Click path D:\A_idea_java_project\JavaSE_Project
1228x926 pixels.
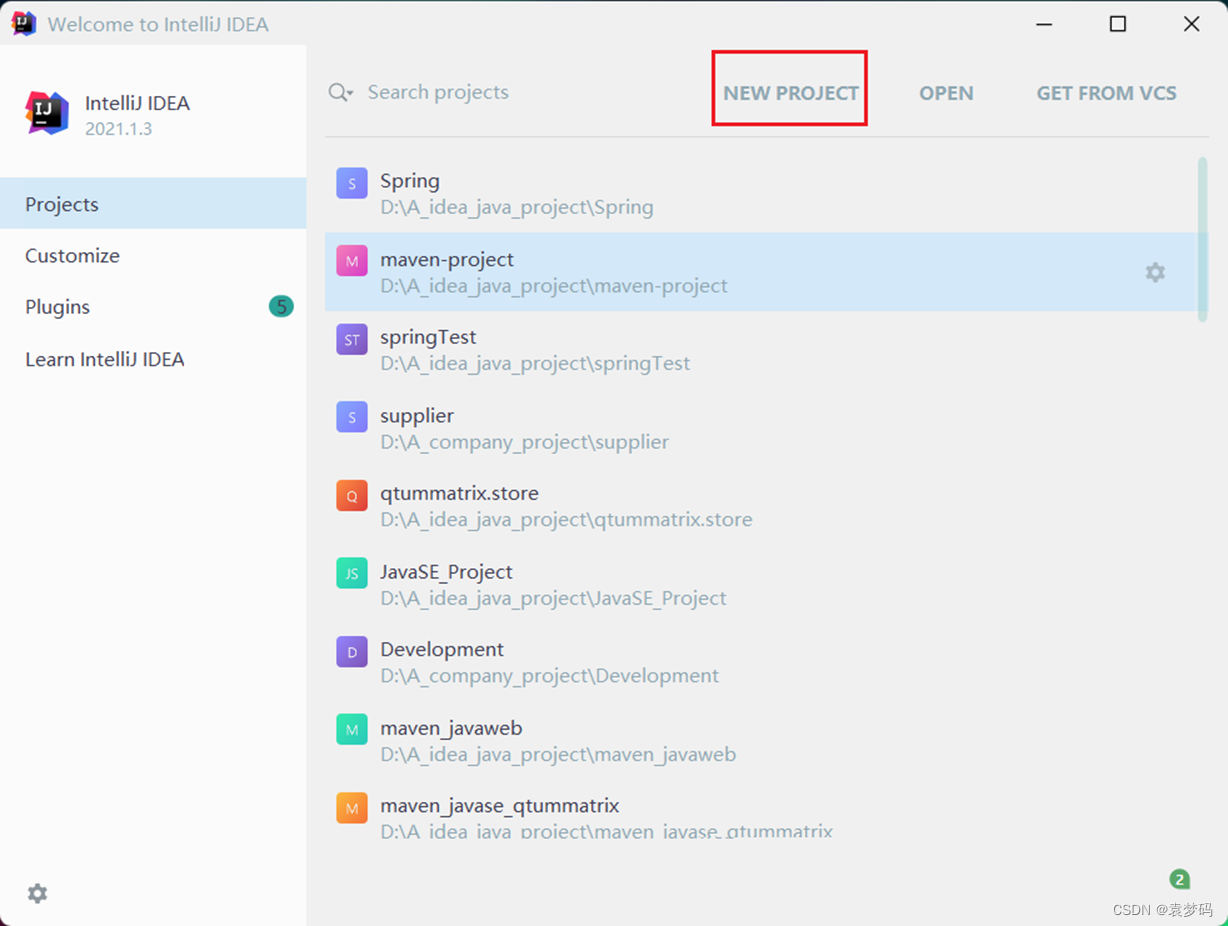[x=553, y=598]
